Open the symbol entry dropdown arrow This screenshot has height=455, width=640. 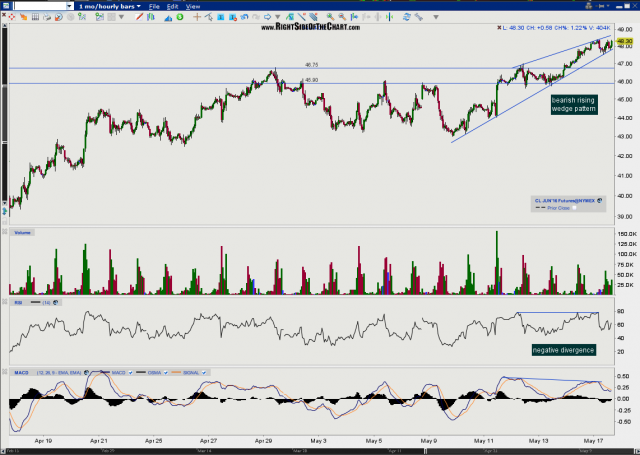(69, 6)
